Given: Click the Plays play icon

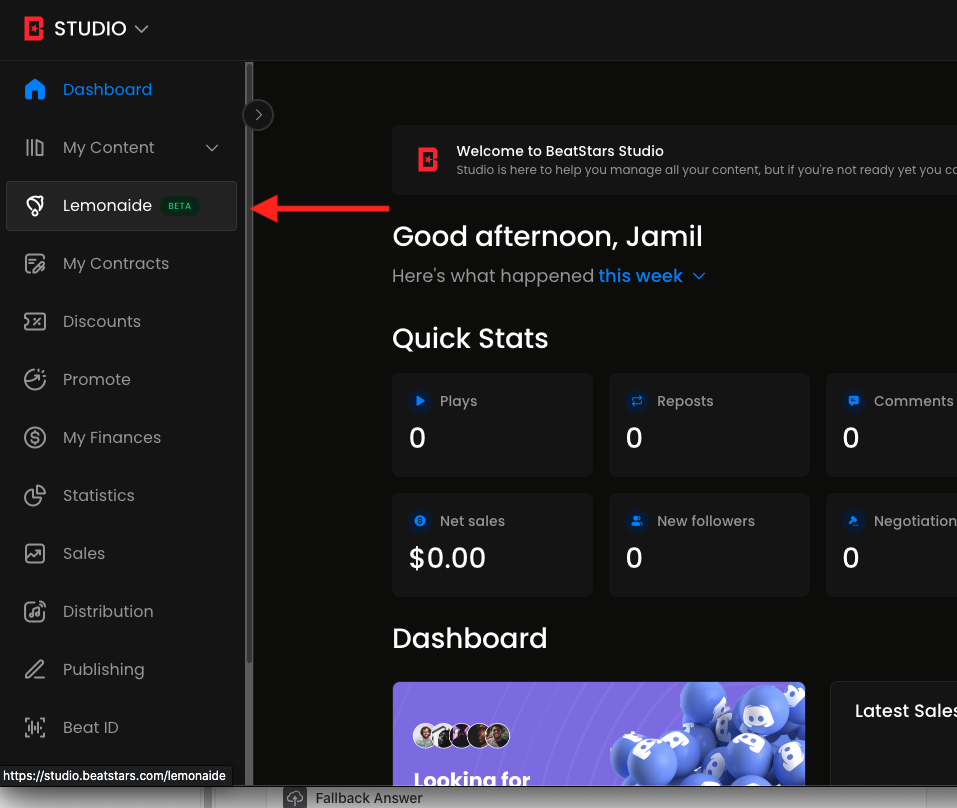Looking at the screenshot, I should click(x=420, y=401).
